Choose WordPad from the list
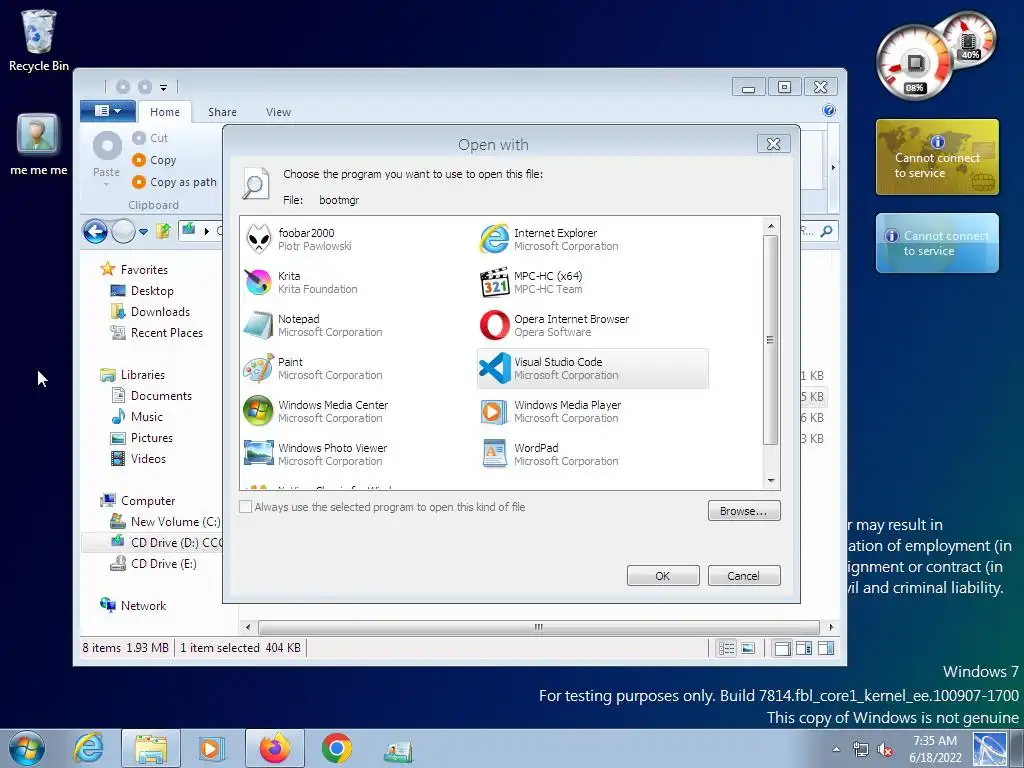 [592, 455]
